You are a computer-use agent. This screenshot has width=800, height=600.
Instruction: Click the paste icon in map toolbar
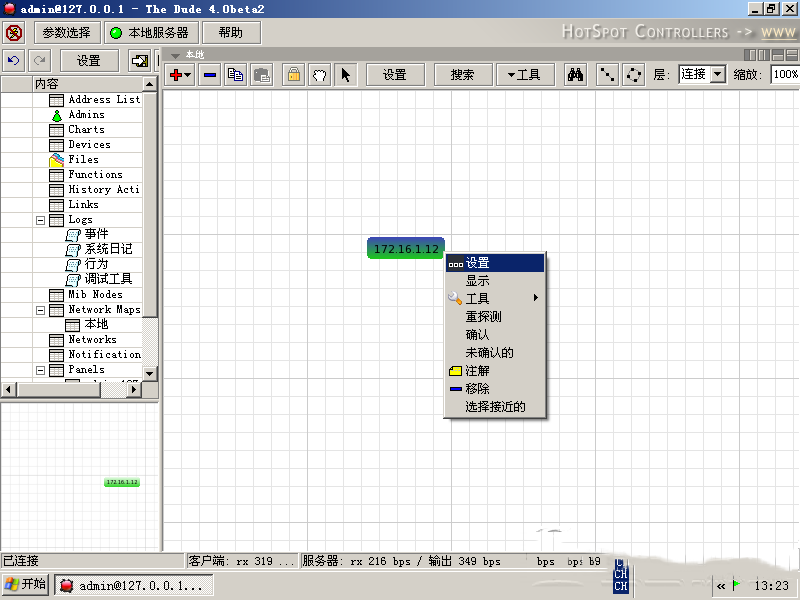coord(262,75)
